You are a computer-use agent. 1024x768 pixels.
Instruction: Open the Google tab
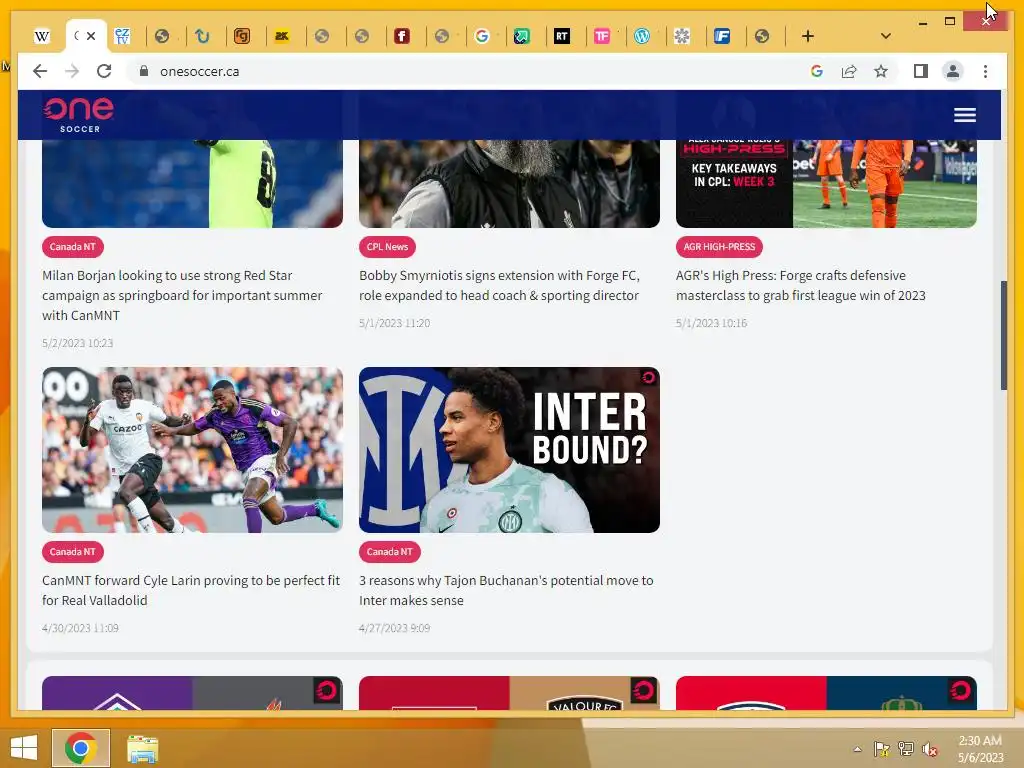[x=482, y=37]
